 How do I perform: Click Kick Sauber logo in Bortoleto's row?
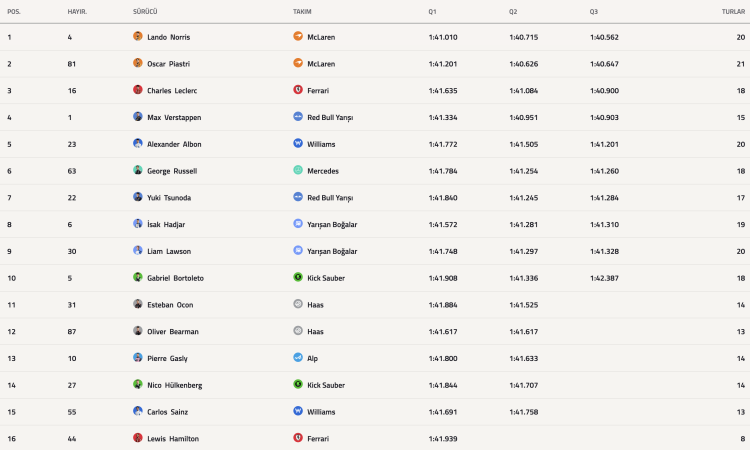298,277
